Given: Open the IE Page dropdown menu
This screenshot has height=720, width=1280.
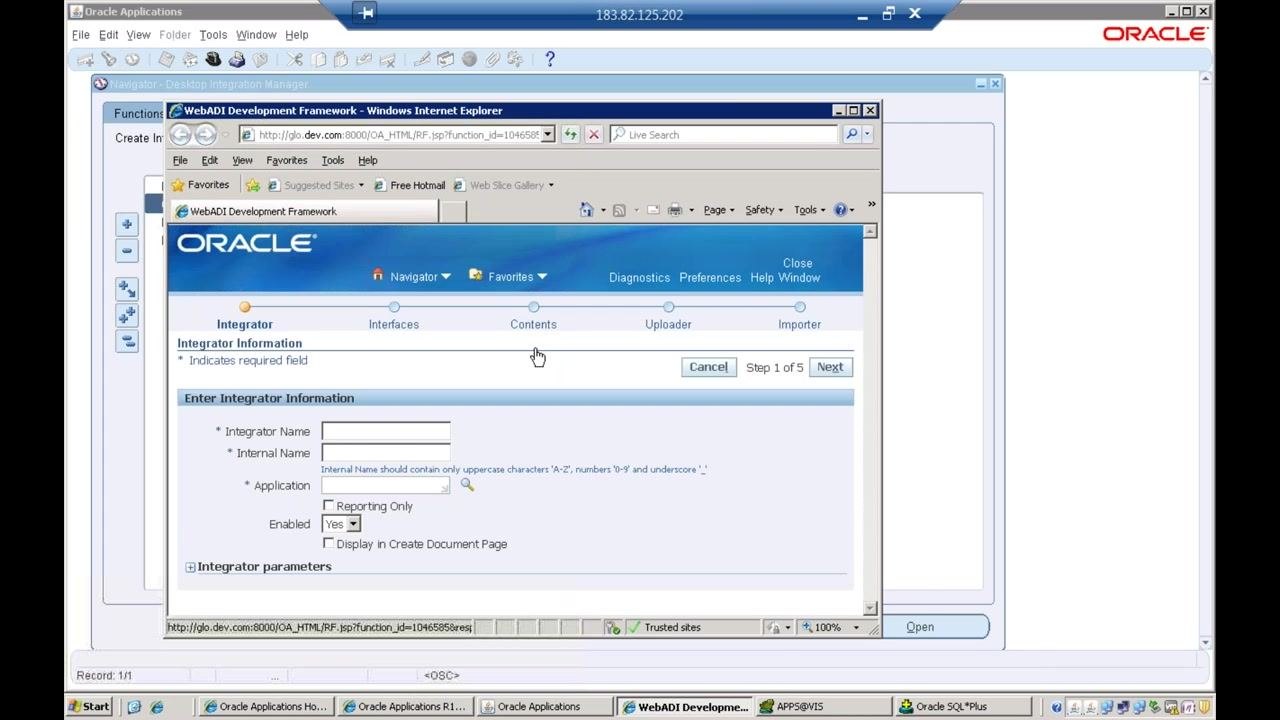Looking at the screenshot, I should coord(719,210).
